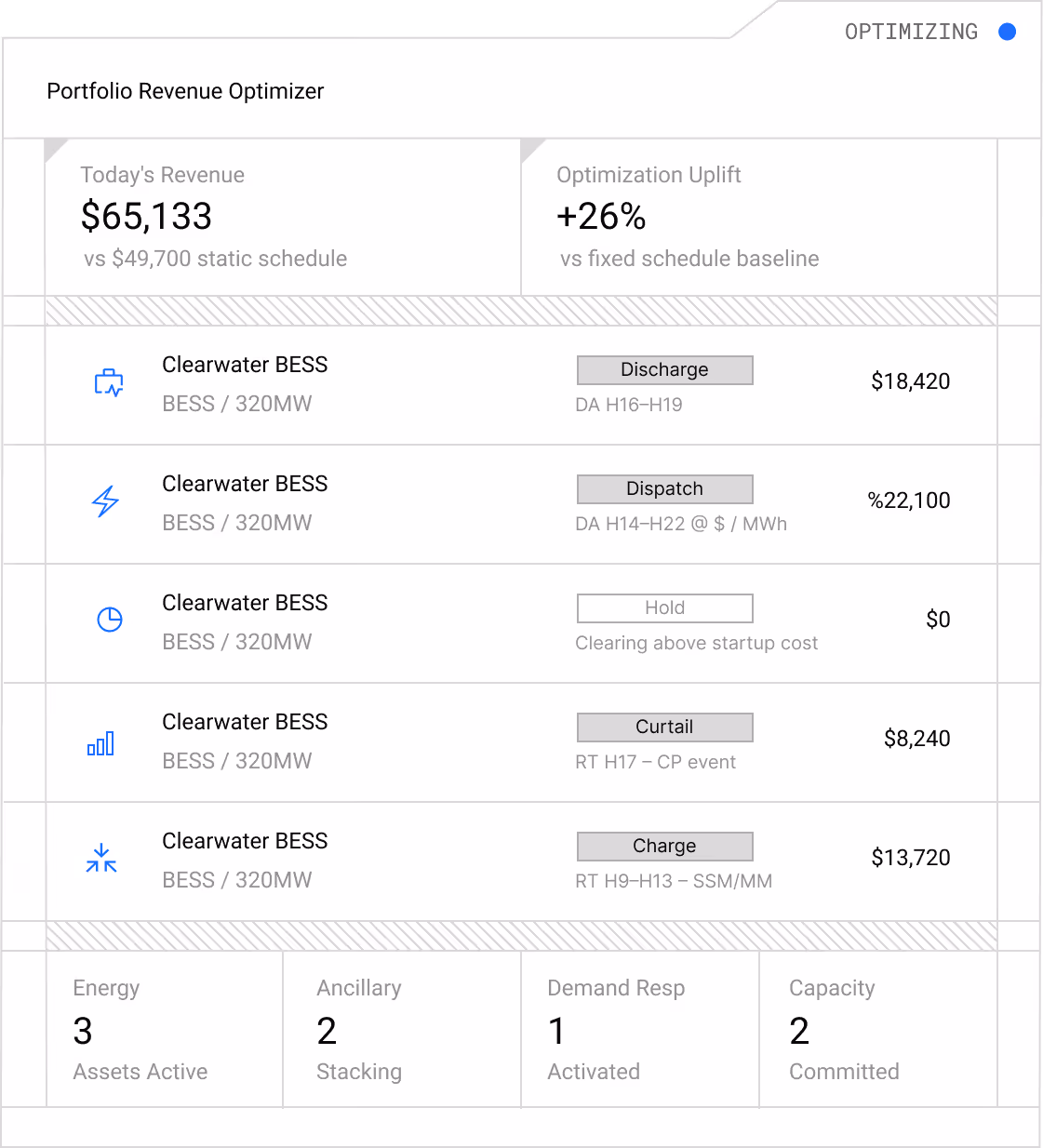Click Clearwater BESS name in Discharge row

[245, 365]
